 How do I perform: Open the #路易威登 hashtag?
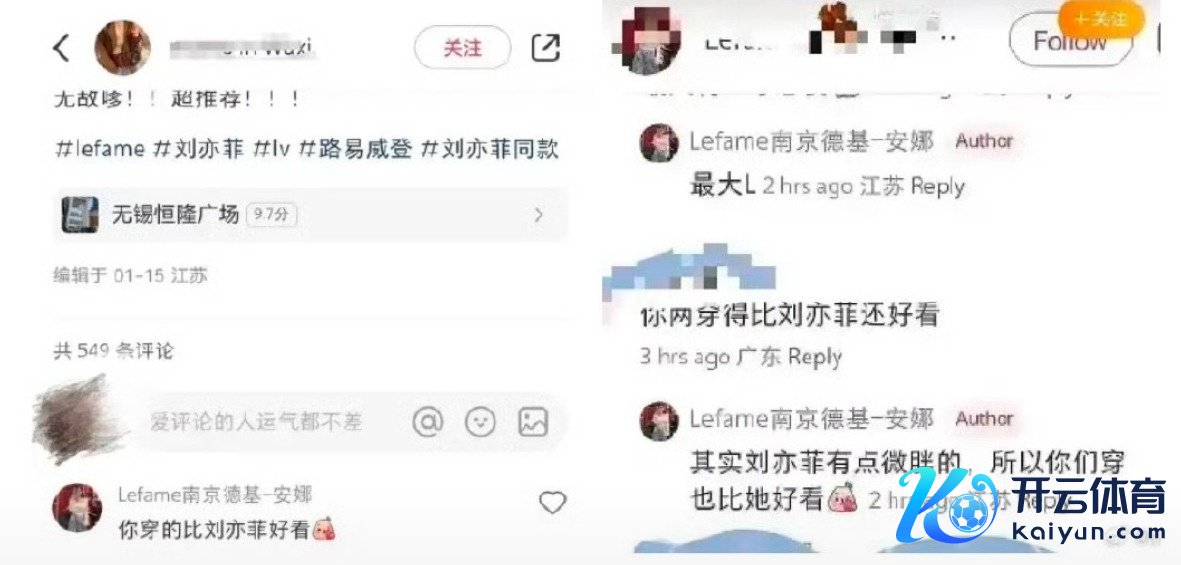pyautogui.click(x=356, y=149)
